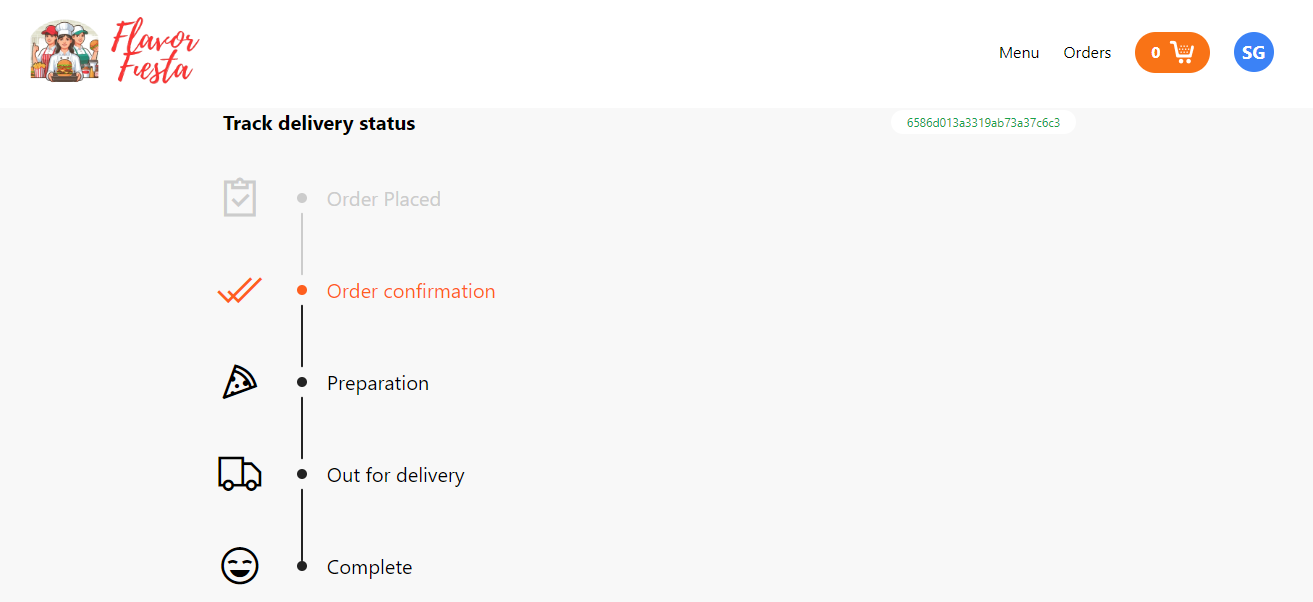Click the Track delivery status heading
Screen dimensions: 1313x602
[319, 123]
